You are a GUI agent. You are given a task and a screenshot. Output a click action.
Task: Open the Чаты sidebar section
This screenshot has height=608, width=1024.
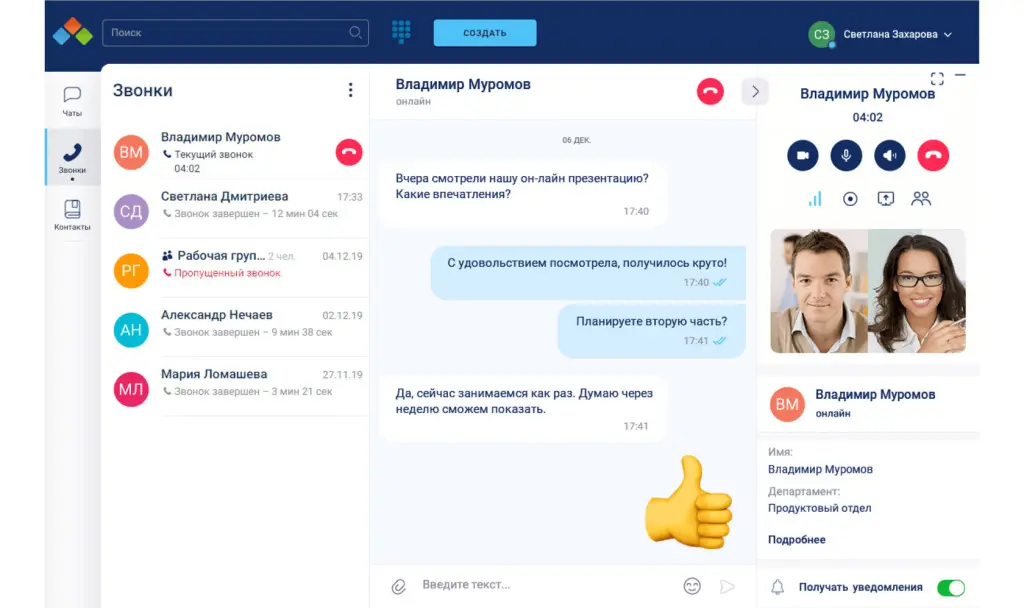72,101
